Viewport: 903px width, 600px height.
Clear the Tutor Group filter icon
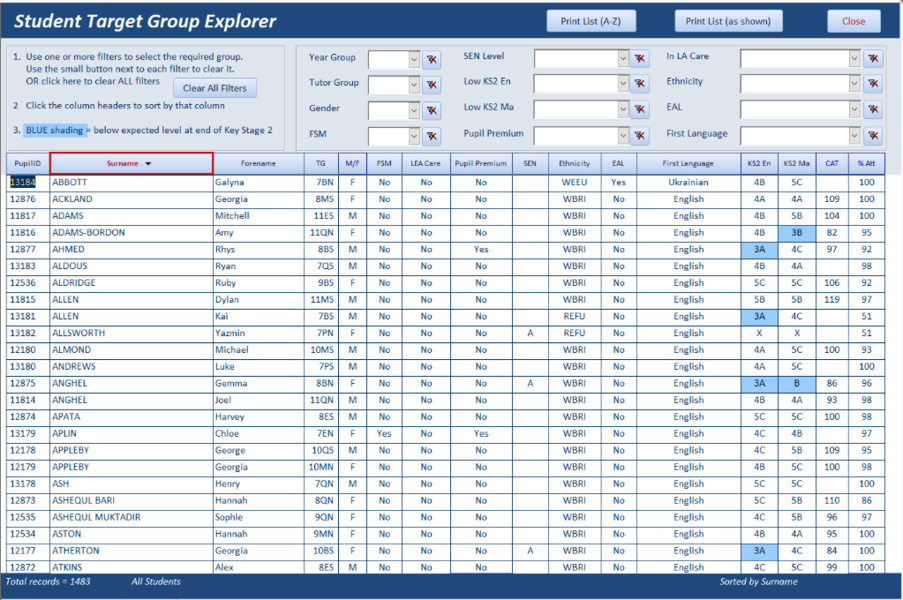tap(431, 85)
